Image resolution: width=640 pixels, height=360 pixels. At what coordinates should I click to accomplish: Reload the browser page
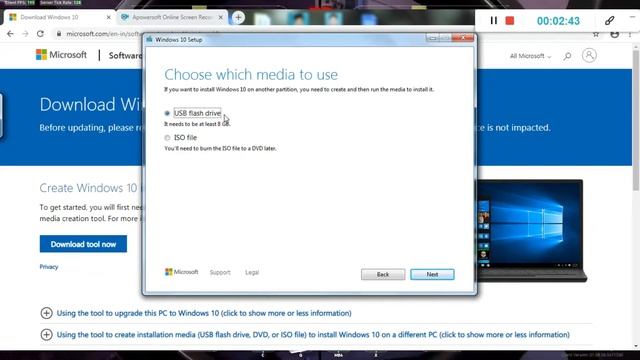pyautogui.click(x=40, y=34)
